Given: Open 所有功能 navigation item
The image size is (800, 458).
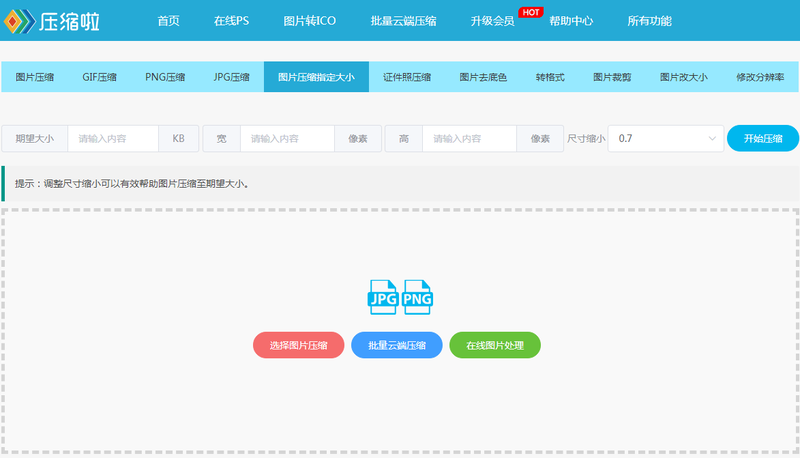Looking at the screenshot, I should [x=649, y=21].
